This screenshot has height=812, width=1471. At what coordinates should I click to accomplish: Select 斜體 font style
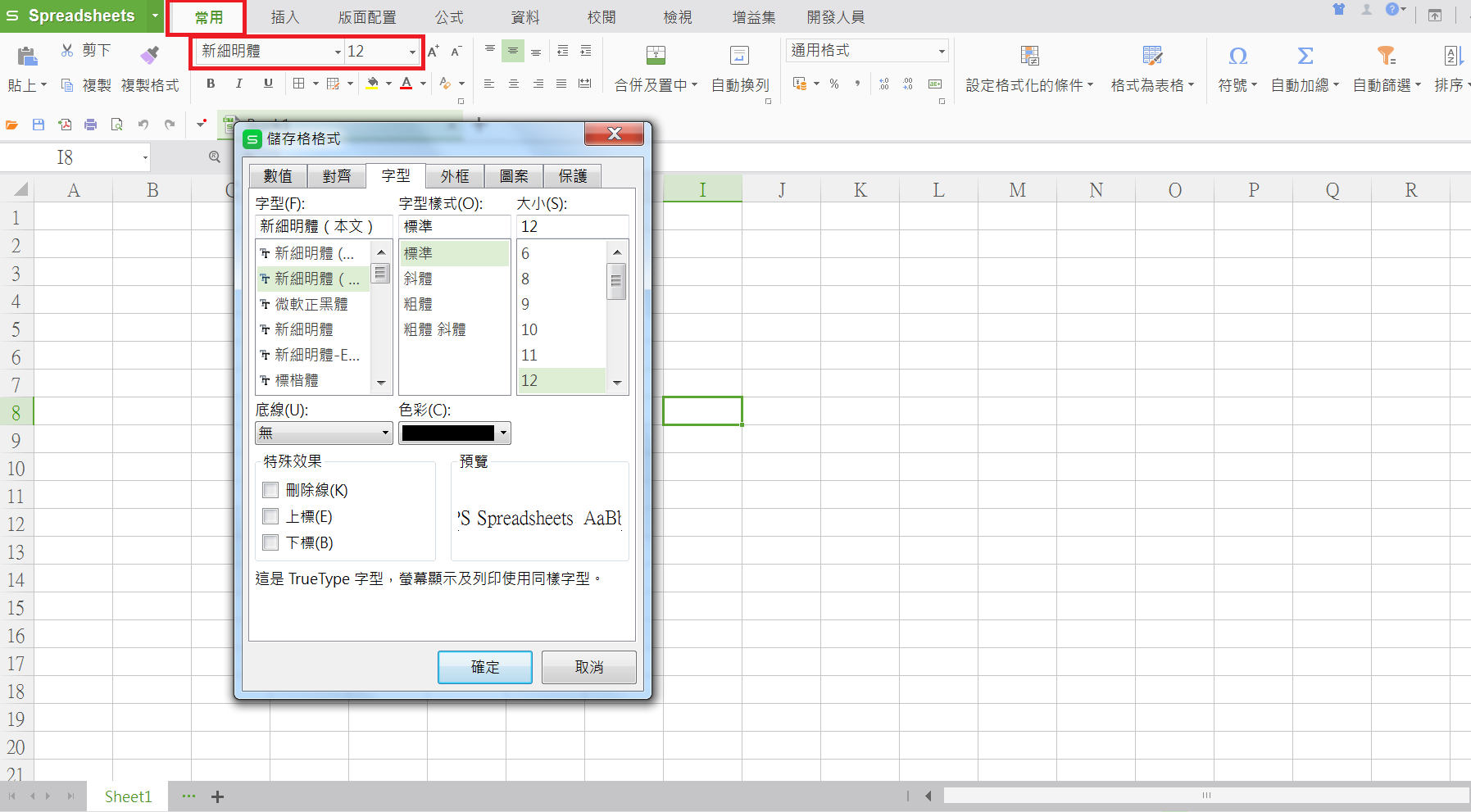(x=454, y=279)
